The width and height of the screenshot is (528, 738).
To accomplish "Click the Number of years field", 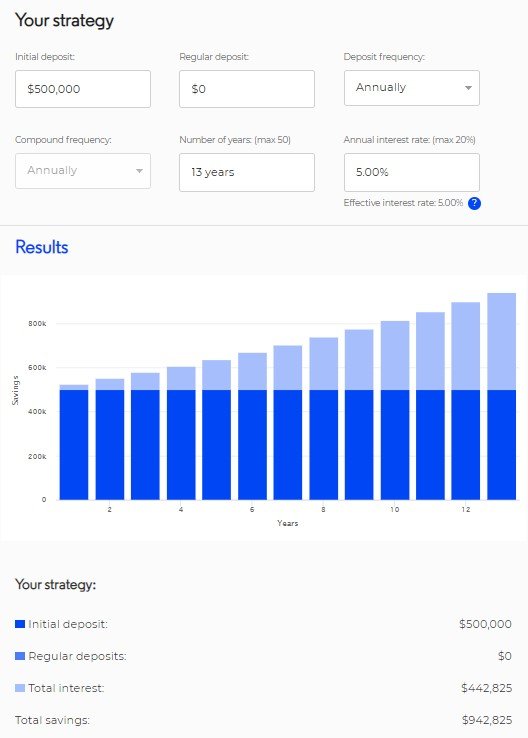I will coord(247,172).
